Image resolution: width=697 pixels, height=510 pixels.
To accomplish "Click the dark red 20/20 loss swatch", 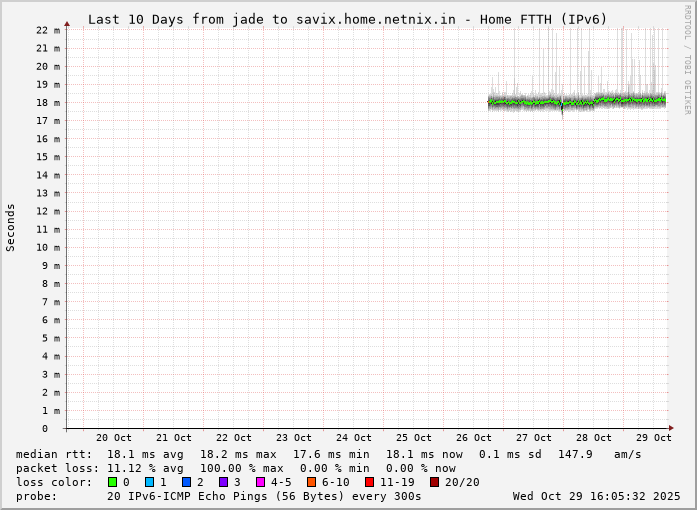I will tap(435, 482).
